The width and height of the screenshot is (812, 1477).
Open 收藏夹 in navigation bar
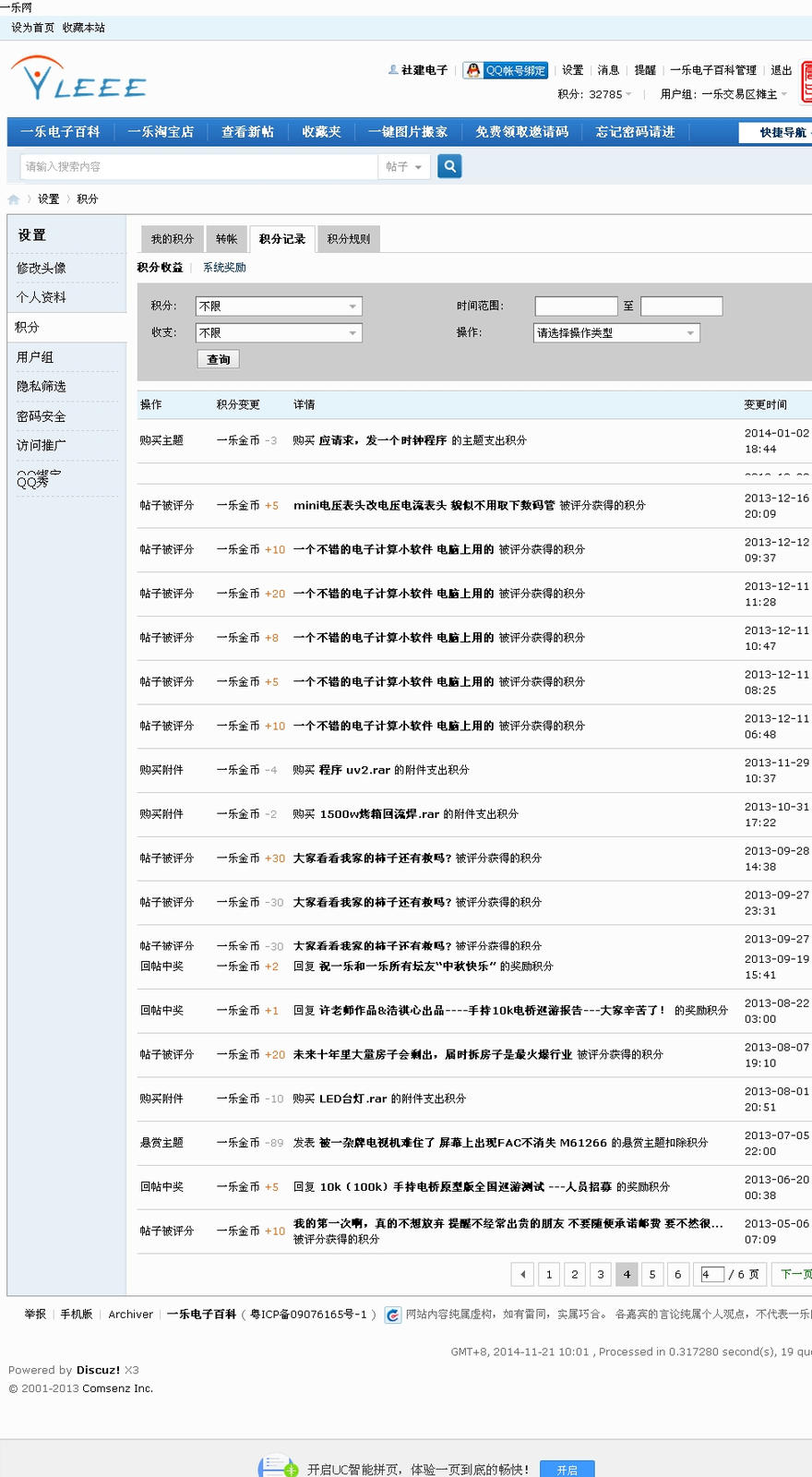pyautogui.click(x=321, y=132)
